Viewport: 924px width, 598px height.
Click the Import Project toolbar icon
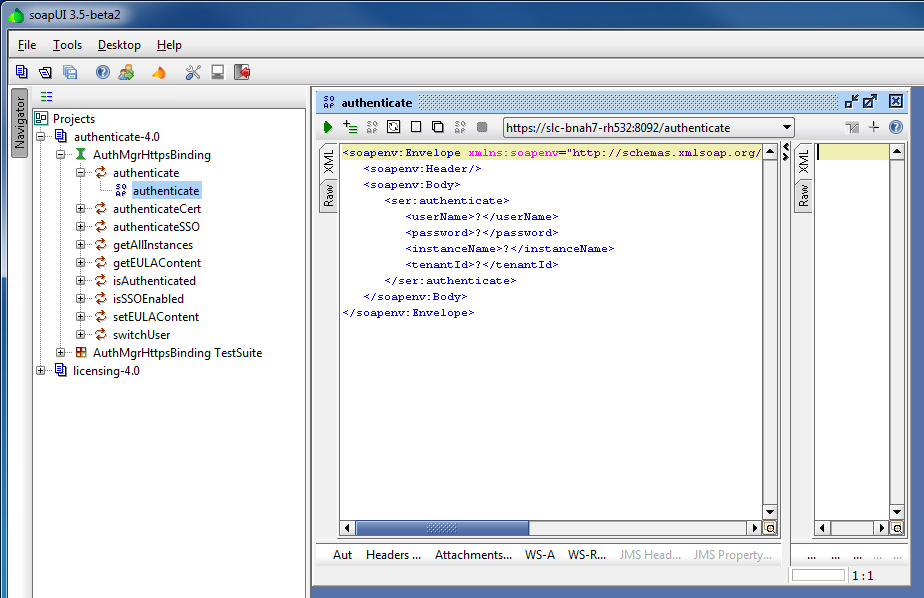coord(45,72)
